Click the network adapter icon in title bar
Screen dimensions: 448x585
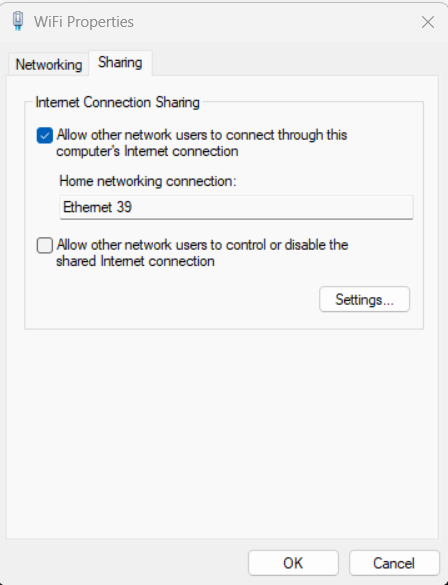pyautogui.click(x=18, y=21)
